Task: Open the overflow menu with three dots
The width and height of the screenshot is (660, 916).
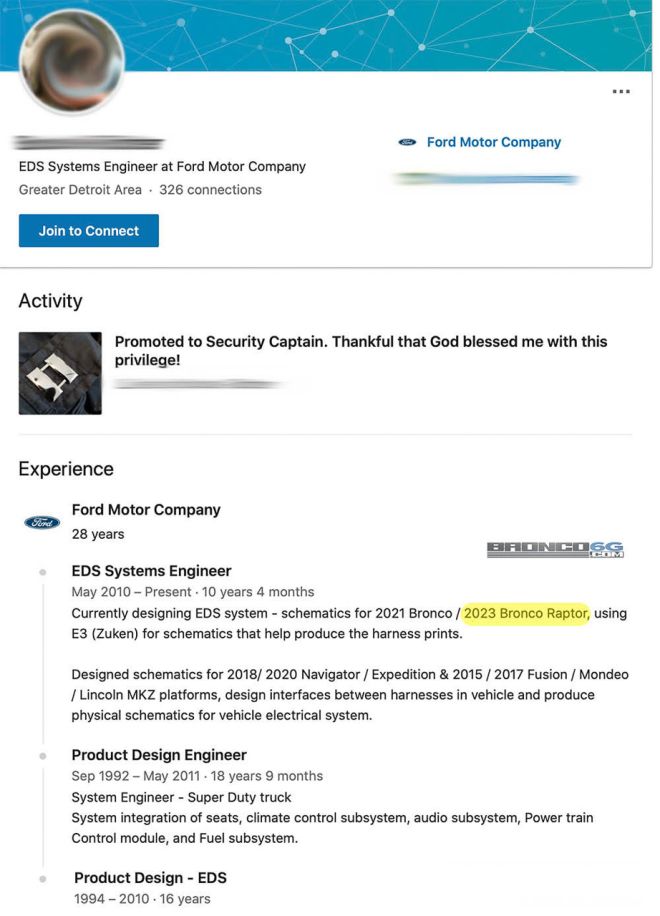Action: click(x=622, y=91)
